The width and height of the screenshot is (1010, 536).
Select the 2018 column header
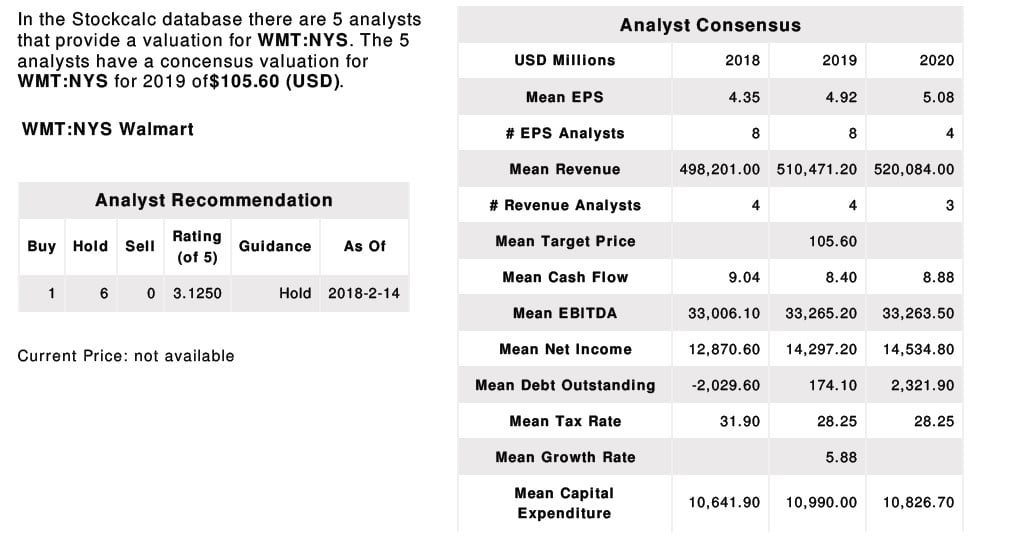[741, 60]
